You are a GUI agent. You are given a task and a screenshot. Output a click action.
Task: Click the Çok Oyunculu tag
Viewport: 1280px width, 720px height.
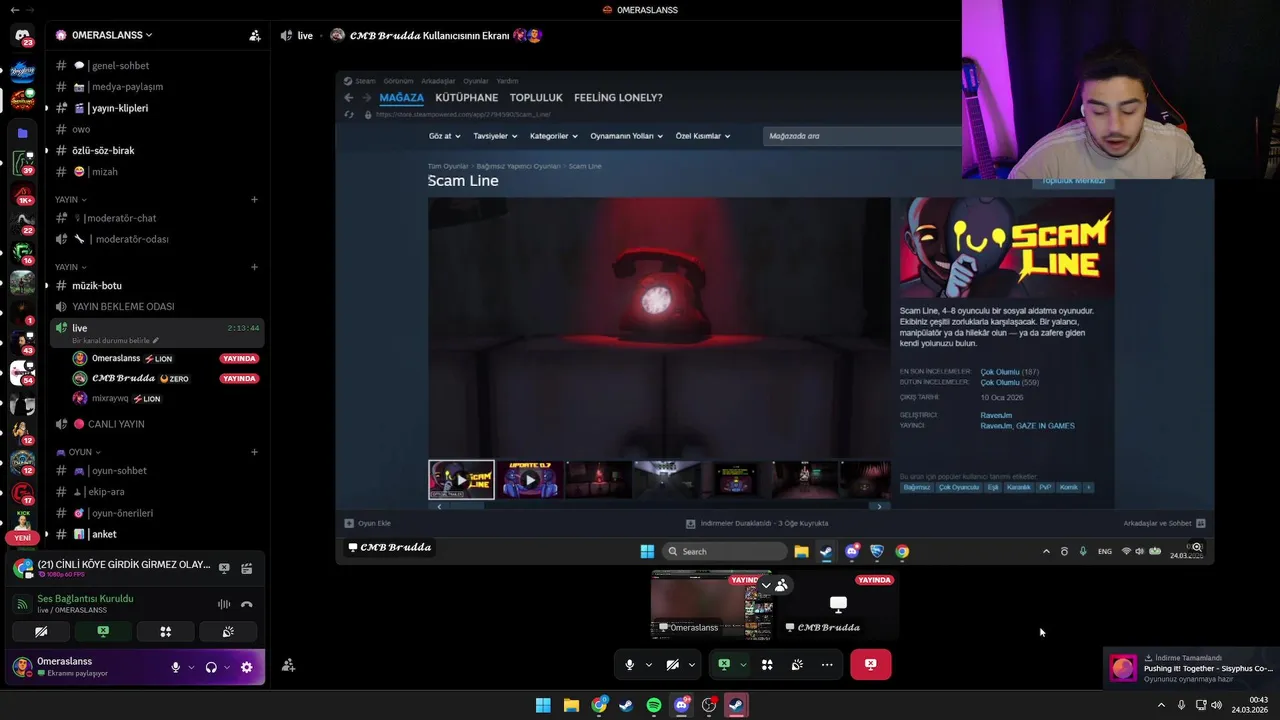click(958, 487)
